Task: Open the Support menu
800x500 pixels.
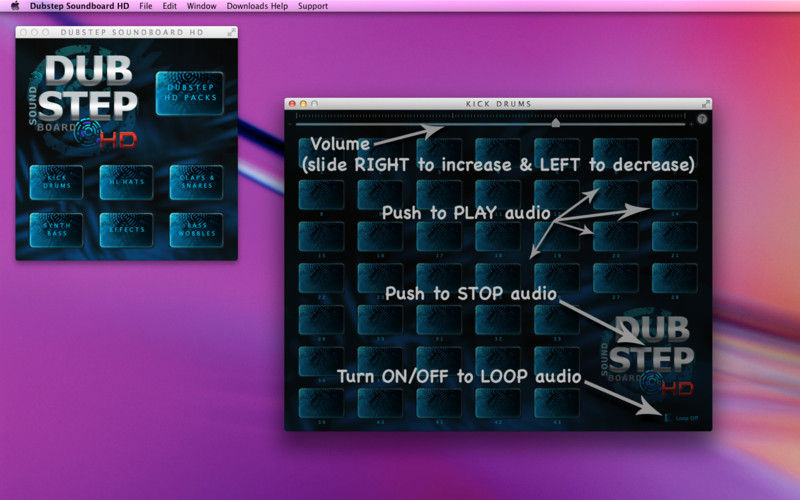Action: pyautogui.click(x=313, y=6)
